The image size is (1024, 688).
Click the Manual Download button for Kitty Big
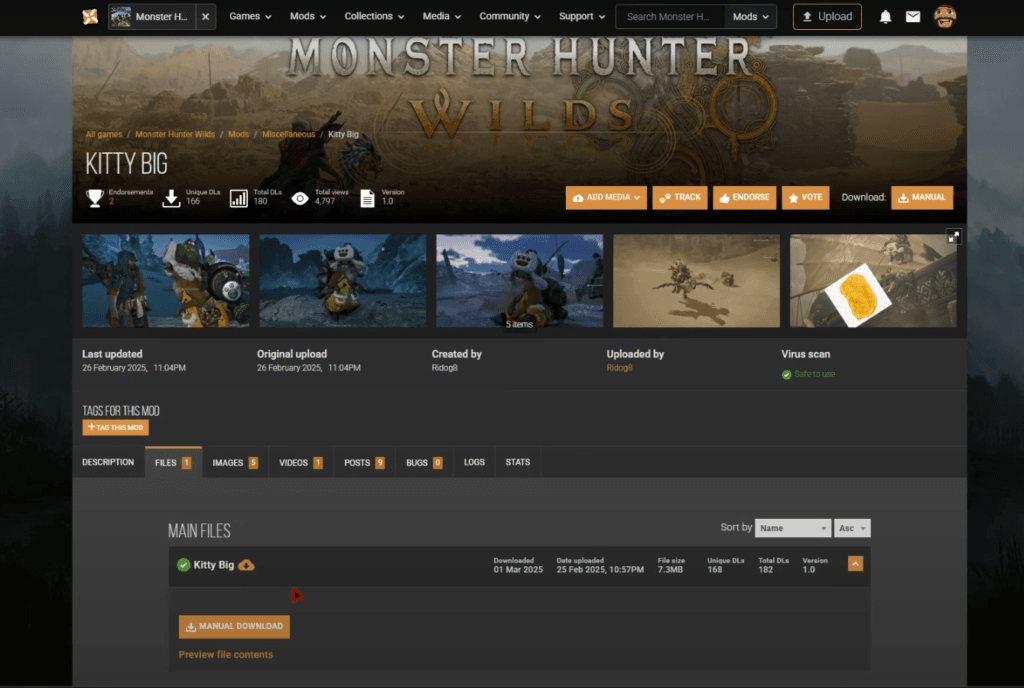point(234,627)
